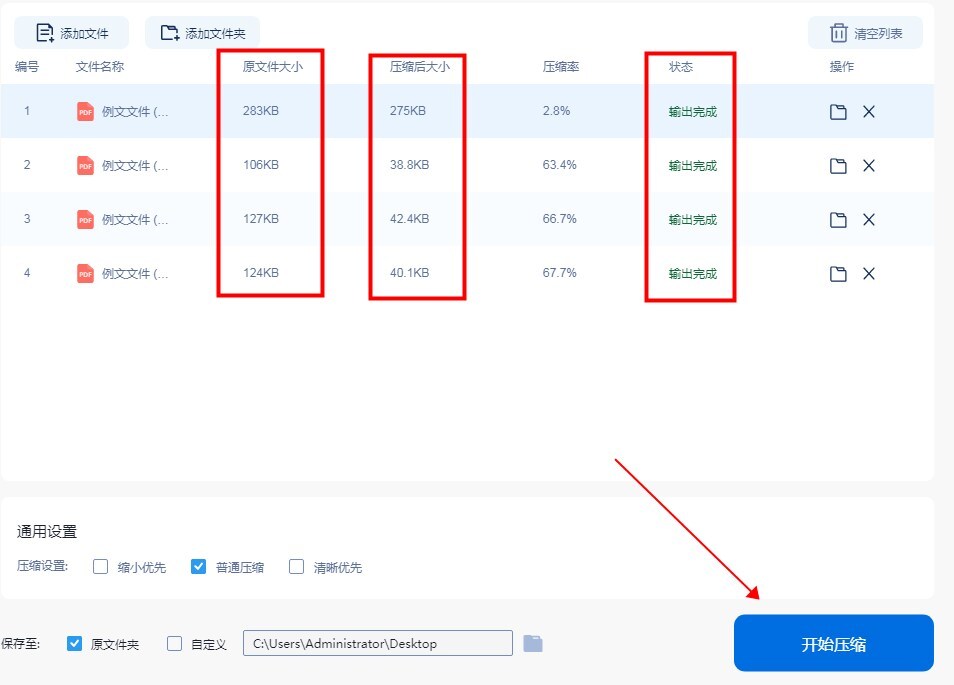954x685 pixels.
Task: Click the 2.8% compression rate
Action: [x=556, y=111]
